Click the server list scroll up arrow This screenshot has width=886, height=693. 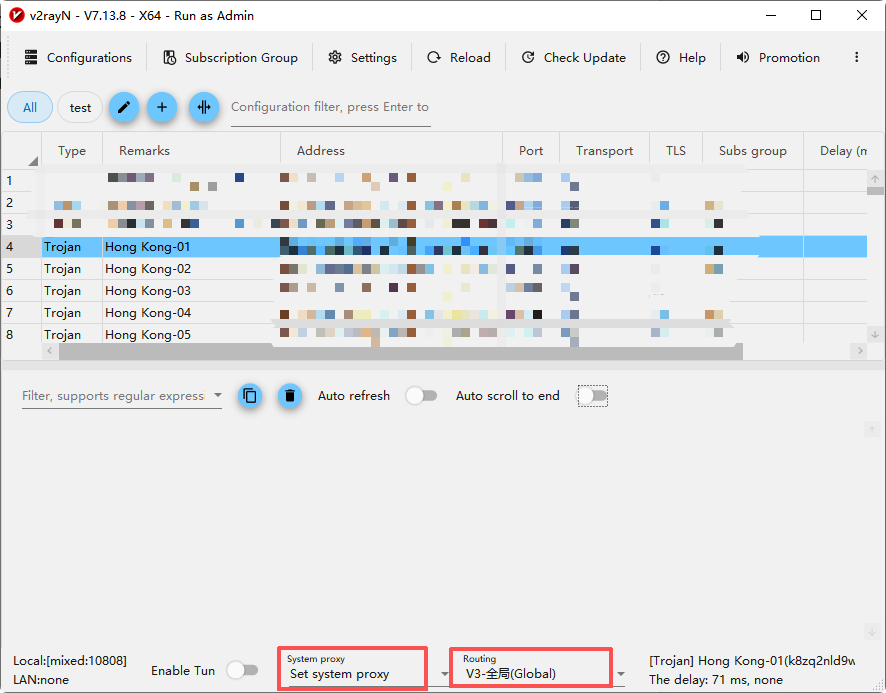click(875, 179)
